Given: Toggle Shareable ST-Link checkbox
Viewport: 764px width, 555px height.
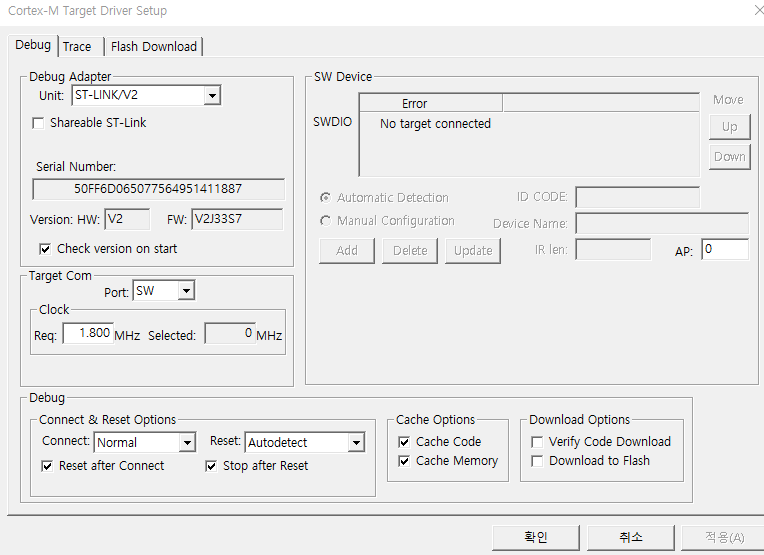Looking at the screenshot, I should [x=38, y=123].
